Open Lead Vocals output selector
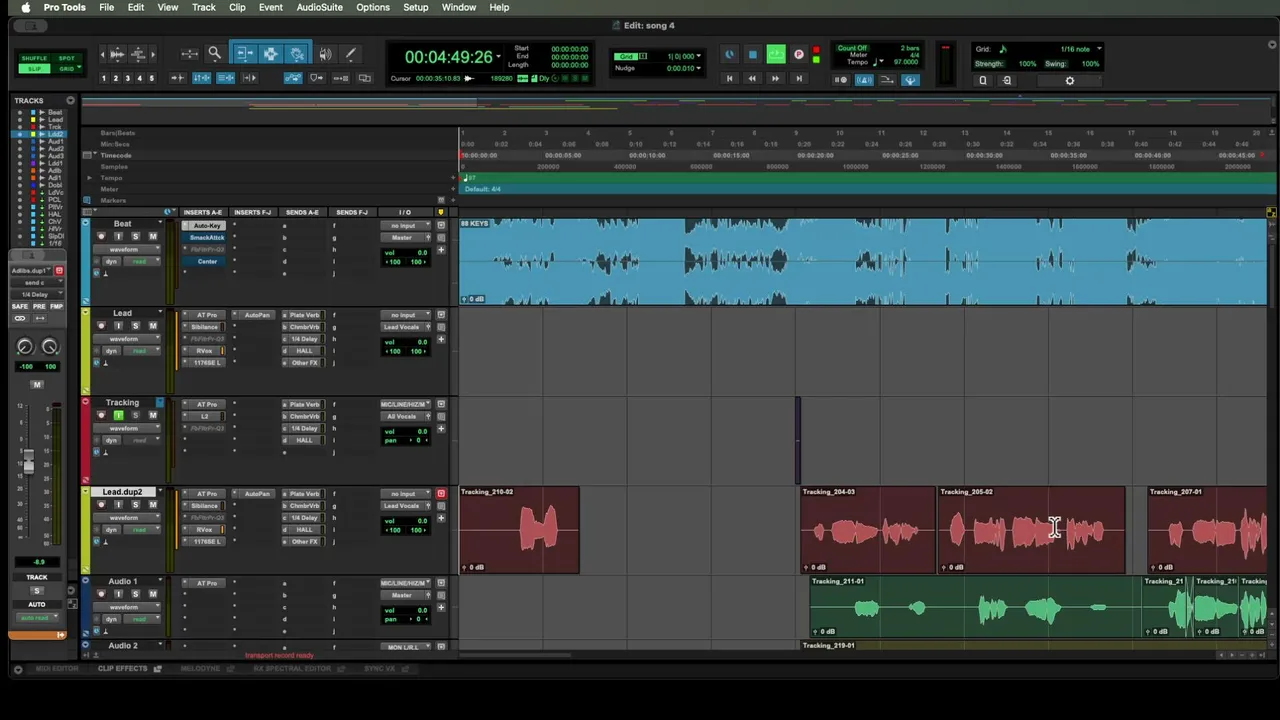Viewport: 1280px width, 720px height. click(x=405, y=327)
